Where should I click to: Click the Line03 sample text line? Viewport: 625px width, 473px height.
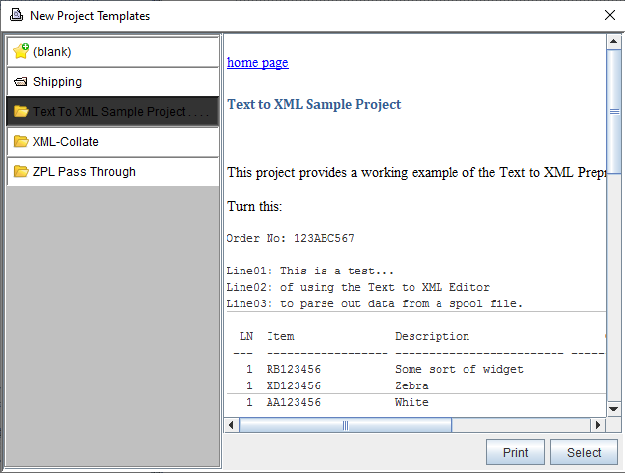[374, 304]
